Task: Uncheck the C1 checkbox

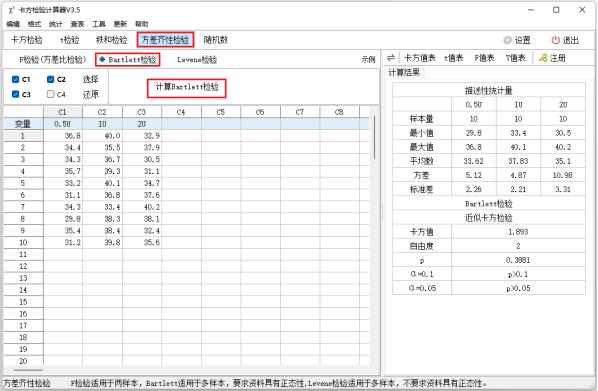Action: coord(16,79)
